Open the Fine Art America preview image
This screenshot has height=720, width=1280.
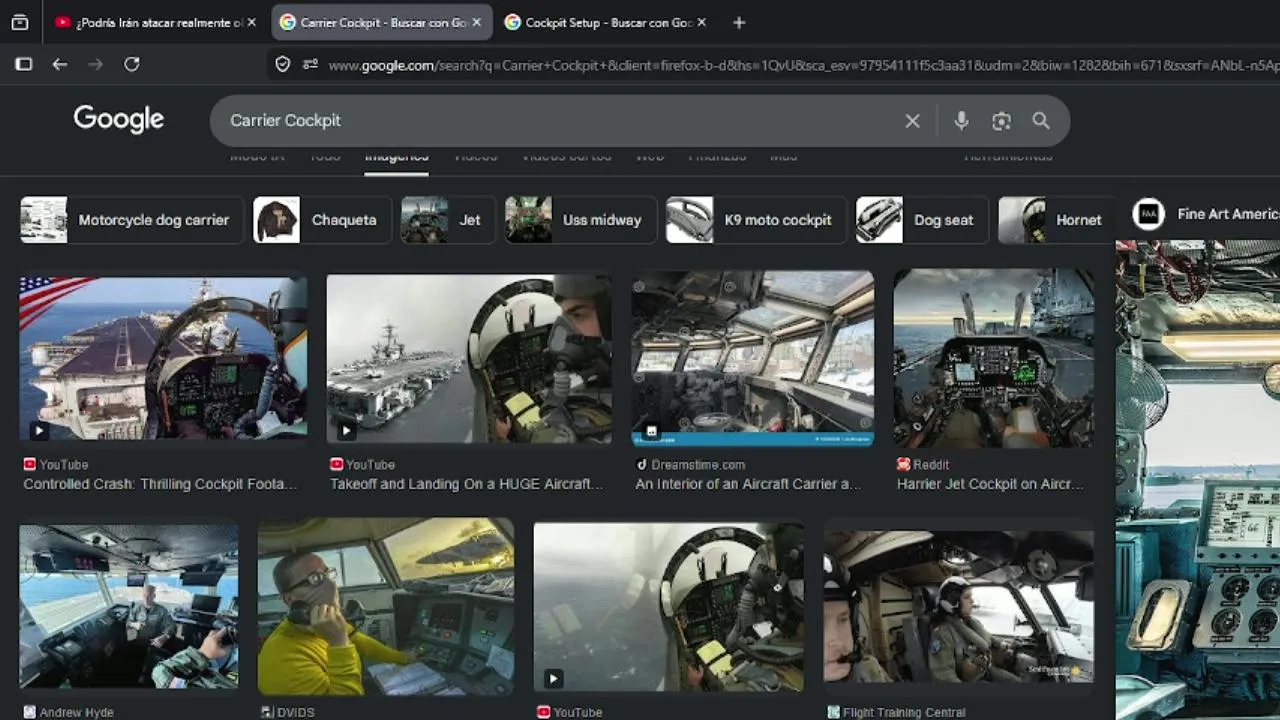(x=1198, y=480)
